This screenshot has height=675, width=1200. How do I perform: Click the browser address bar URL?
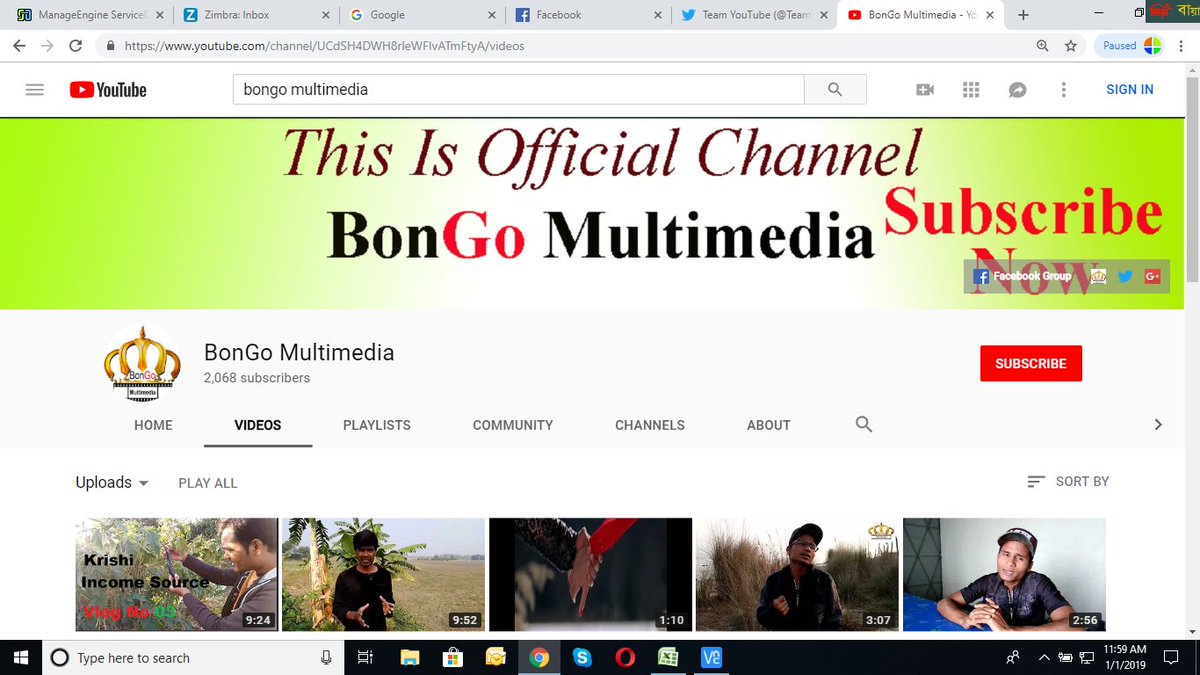tap(324, 46)
